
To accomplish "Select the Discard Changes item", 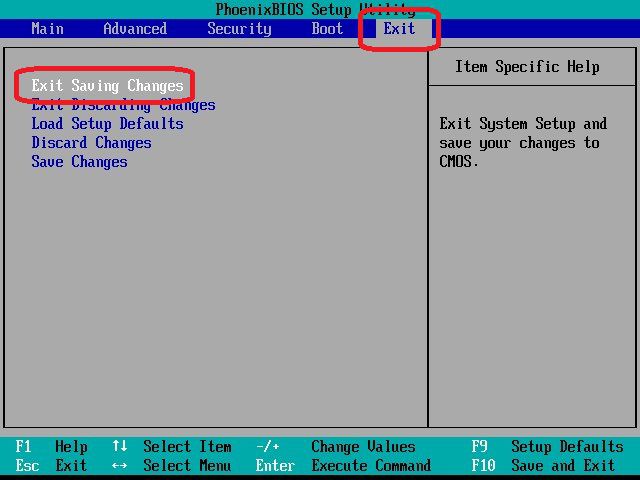I will tap(91, 143).
